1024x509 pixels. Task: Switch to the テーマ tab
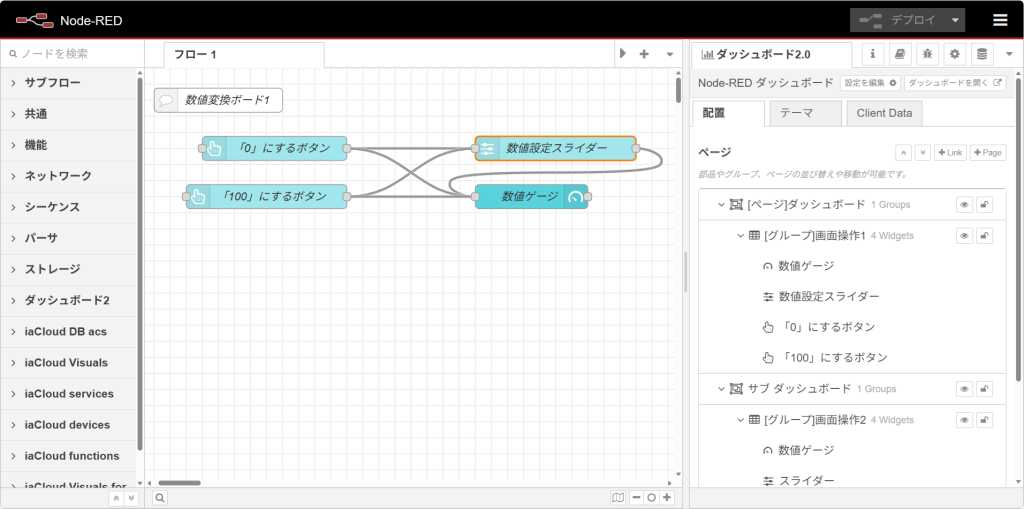coord(804,113)
